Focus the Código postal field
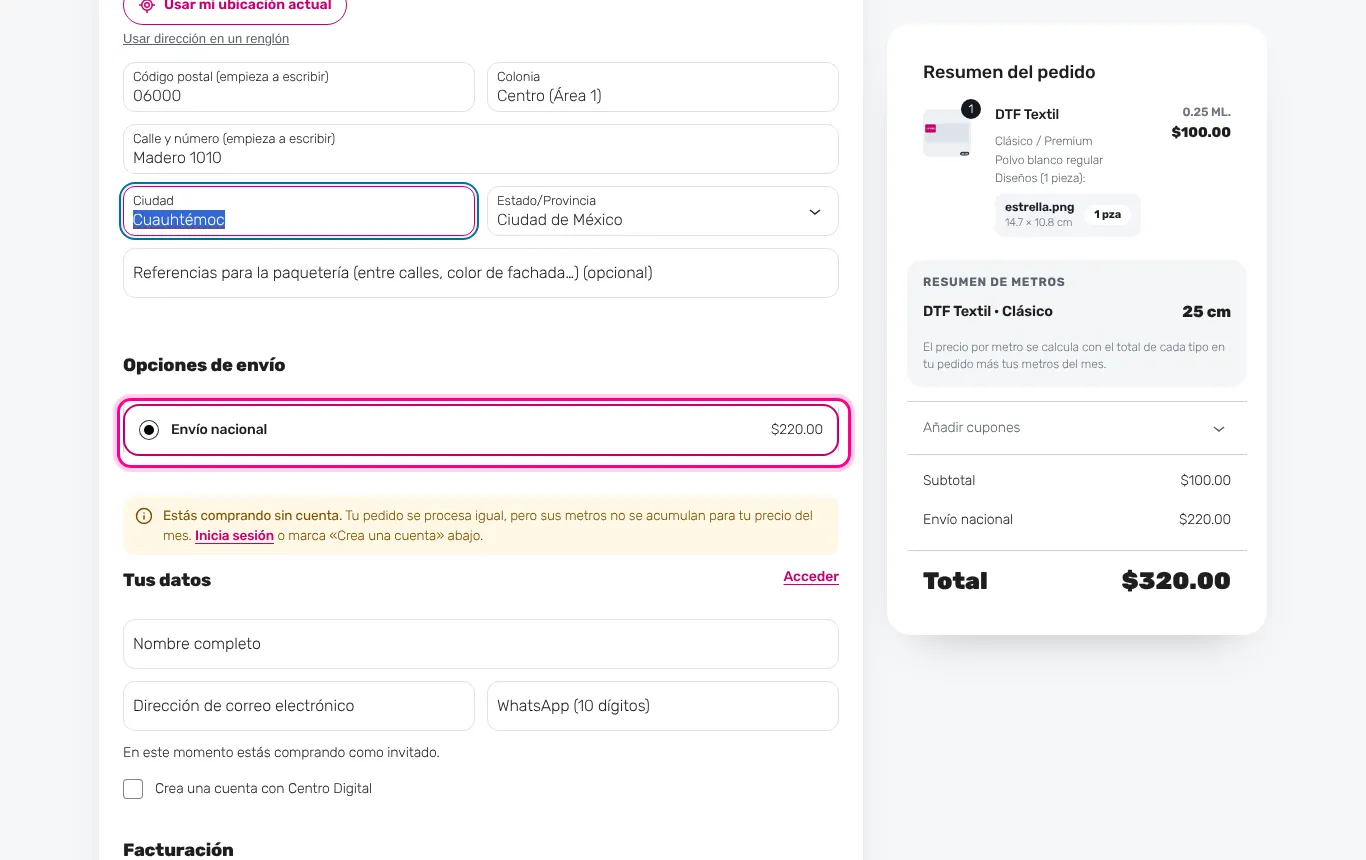Image resolution: width=1366 pixels, height=860 pixels. 299,87
